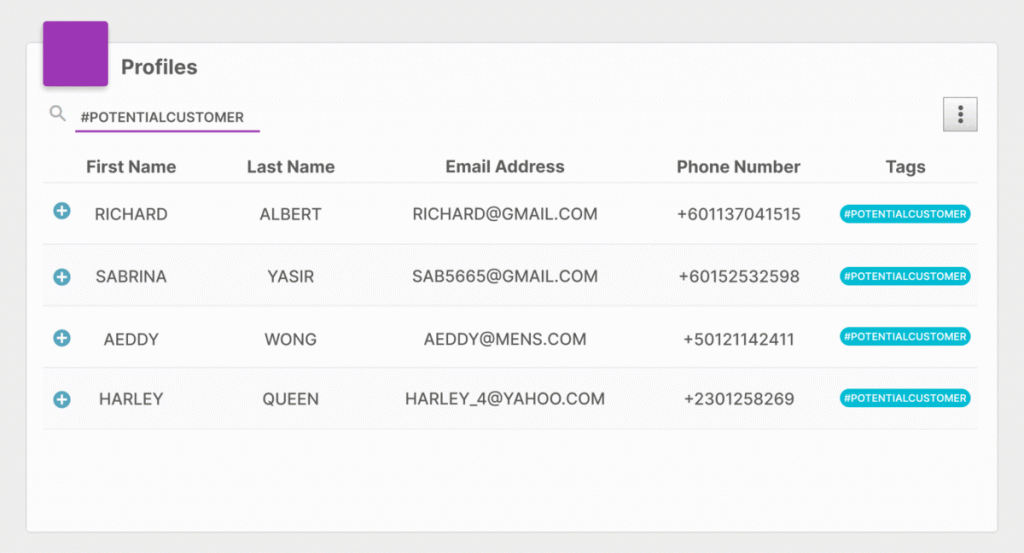The height and width of the screenshot is (553, 1024).
Task: Sort by First Name column header
Action: point(131,167)
